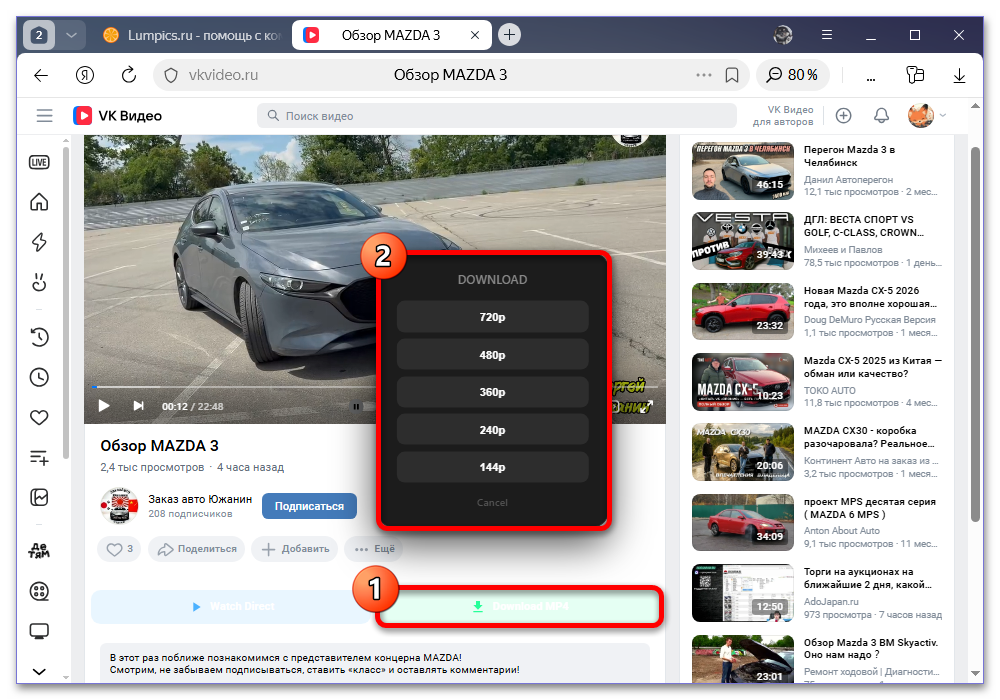Click the Подписаться button
This screenshot has width=1000, height=700.
(309, 506)
